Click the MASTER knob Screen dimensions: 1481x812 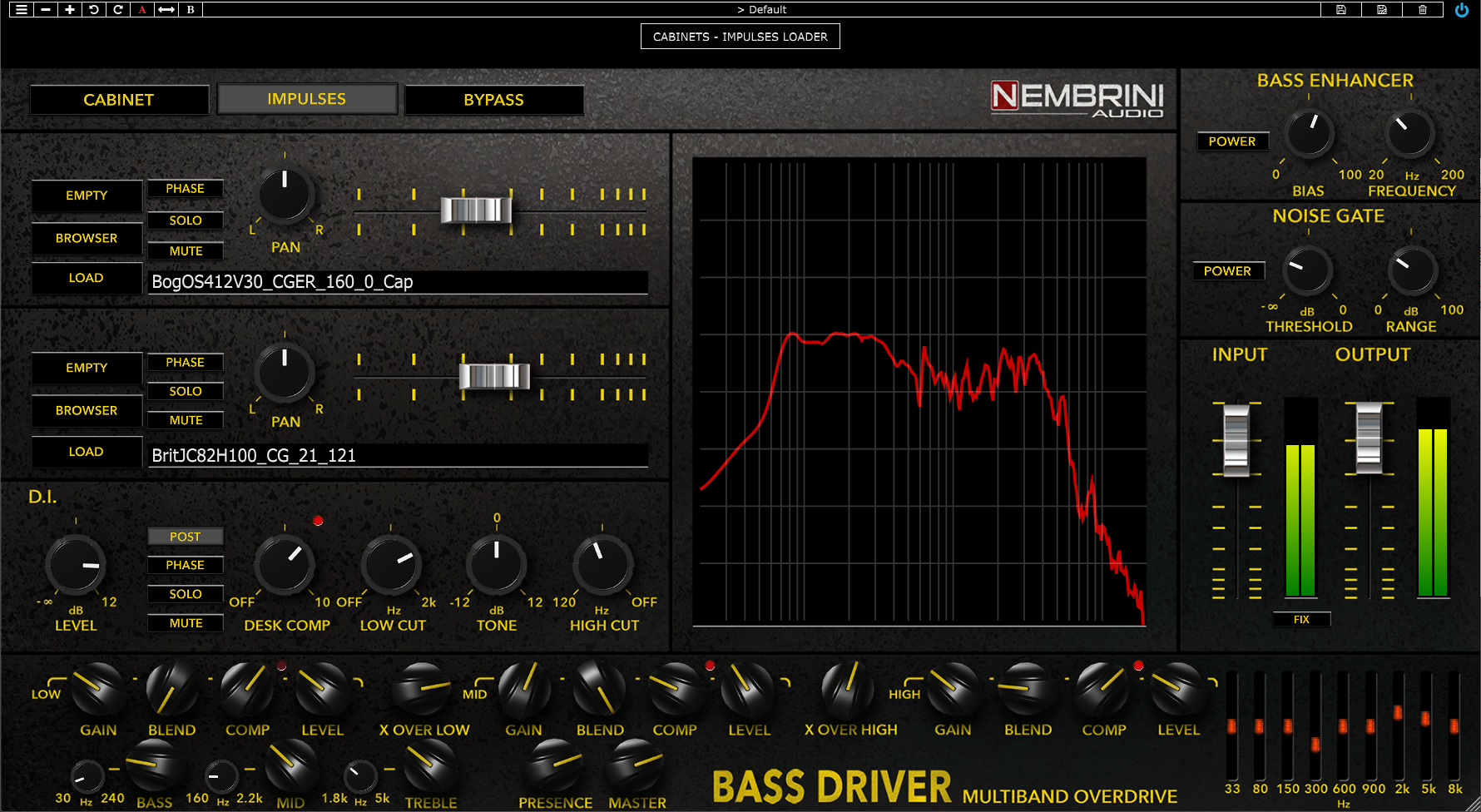coord(636,766)
